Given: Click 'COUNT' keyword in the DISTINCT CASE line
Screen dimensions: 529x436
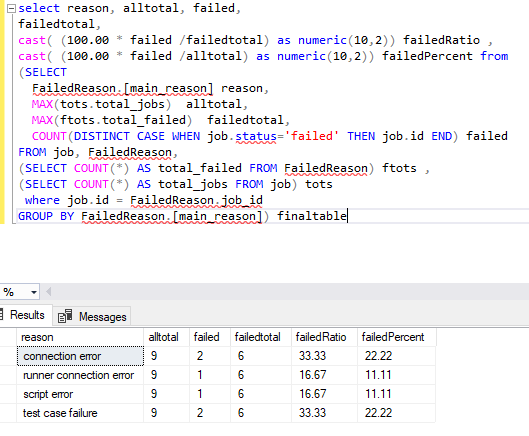Looking at the screenshot, I should (x=49, y=136).
